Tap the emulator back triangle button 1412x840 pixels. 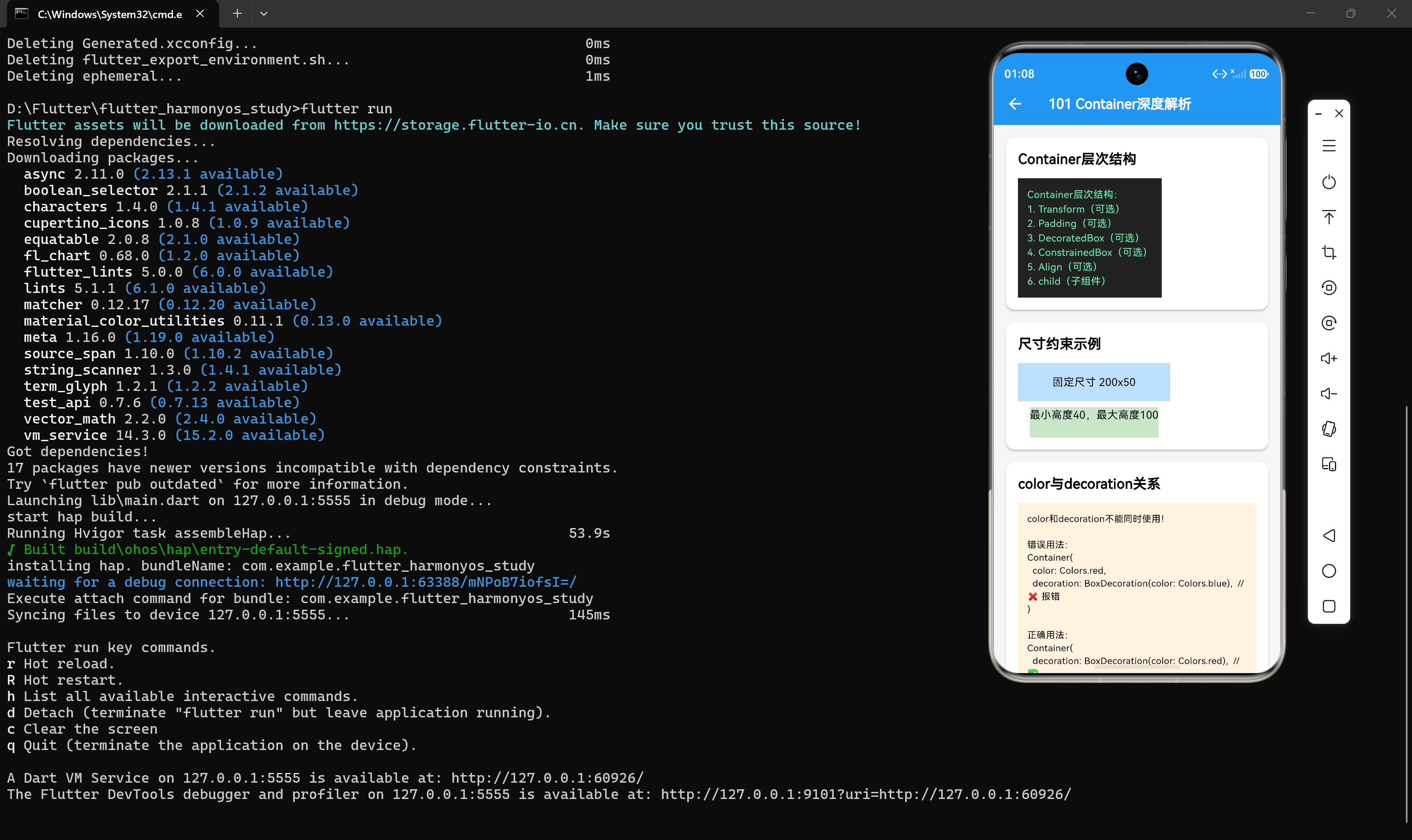pyautogui.click(x=1329, y=536)
